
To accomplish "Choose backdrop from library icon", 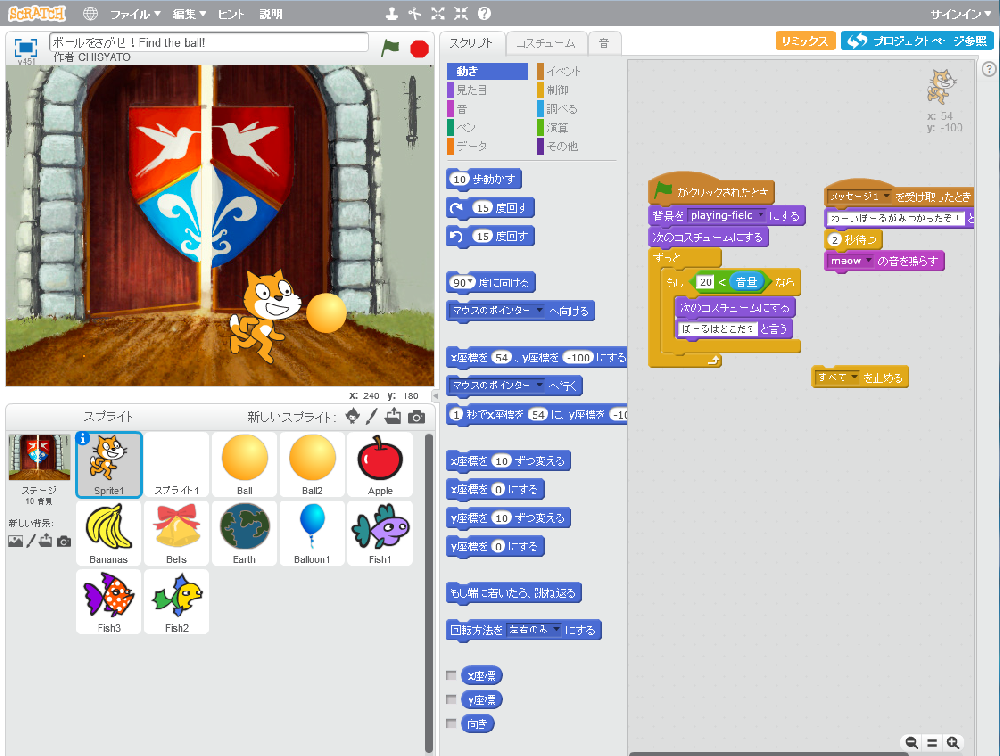I will (x=15, y=541).
